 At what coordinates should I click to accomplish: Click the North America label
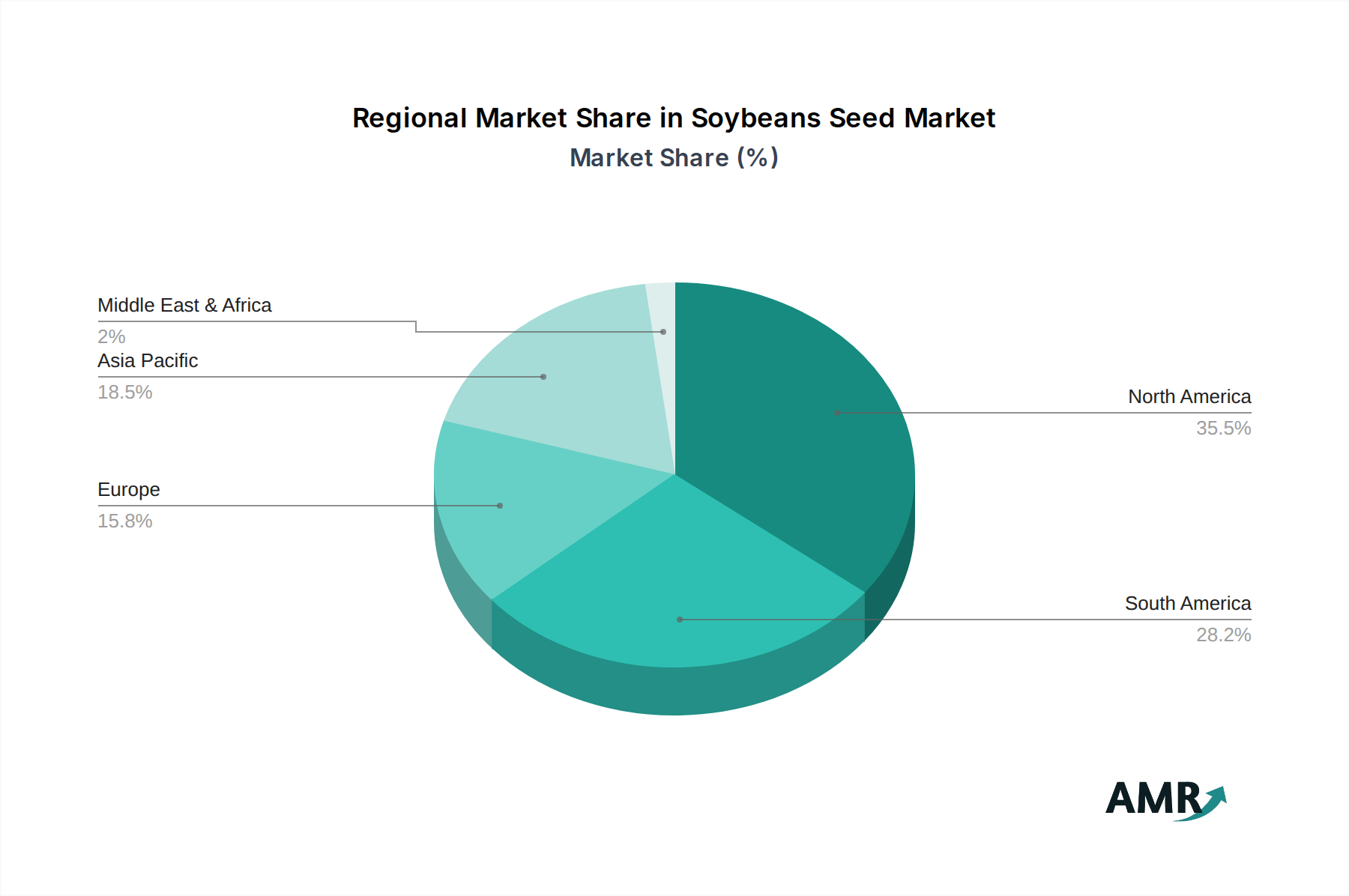pos(1189,397)
